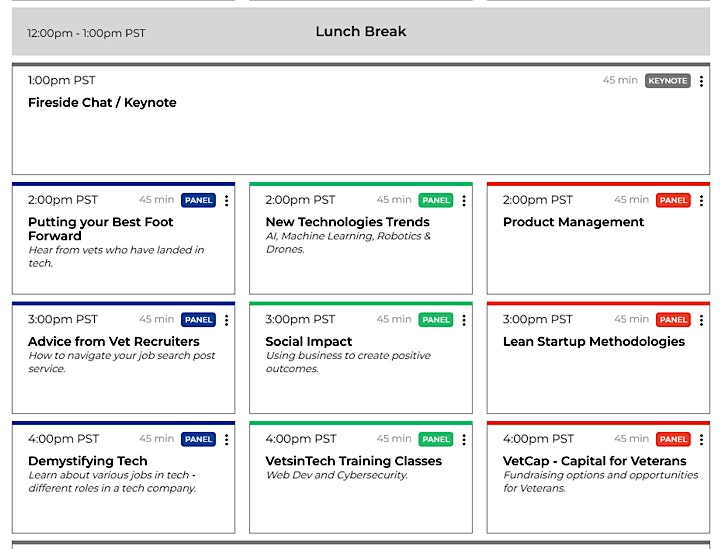Image resolution: width=720 pixels, height=549 pixels.
Task: Open three-dot menu on Social Impact session
Action: [x=464, y=320]
